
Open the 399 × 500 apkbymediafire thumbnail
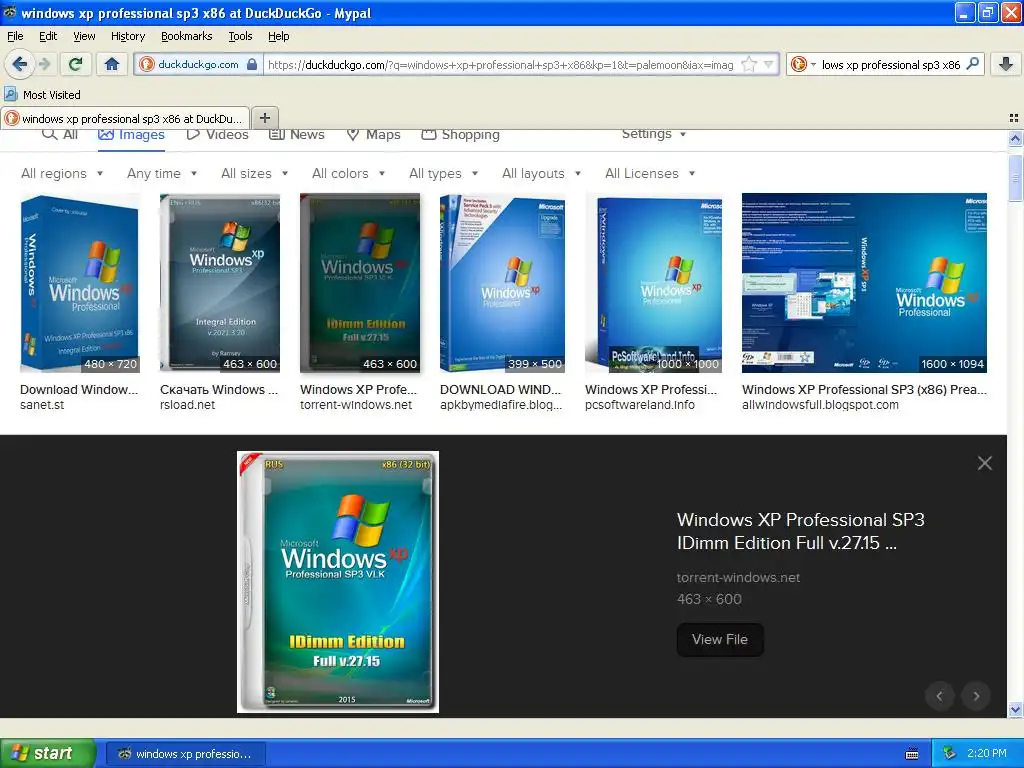point(502,283)
